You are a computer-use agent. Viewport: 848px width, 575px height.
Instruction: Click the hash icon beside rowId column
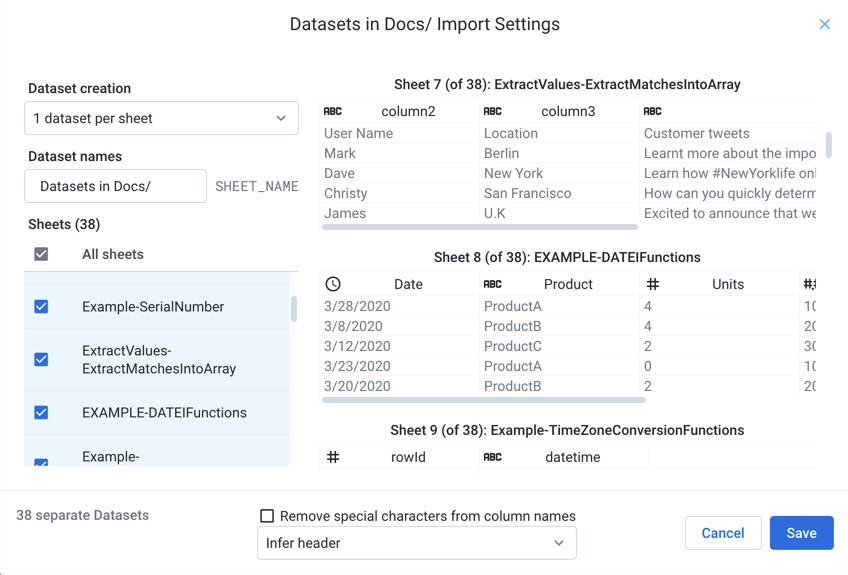point(333,458)
